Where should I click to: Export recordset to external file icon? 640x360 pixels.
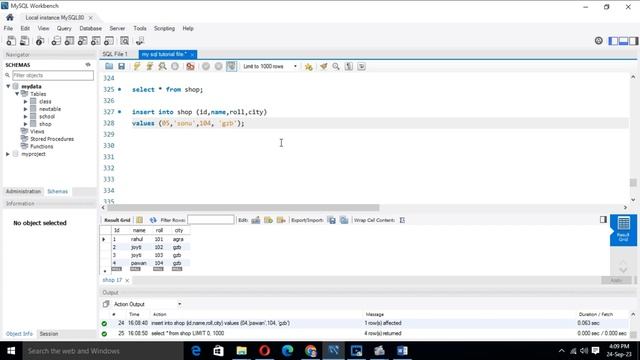(332, 220)
